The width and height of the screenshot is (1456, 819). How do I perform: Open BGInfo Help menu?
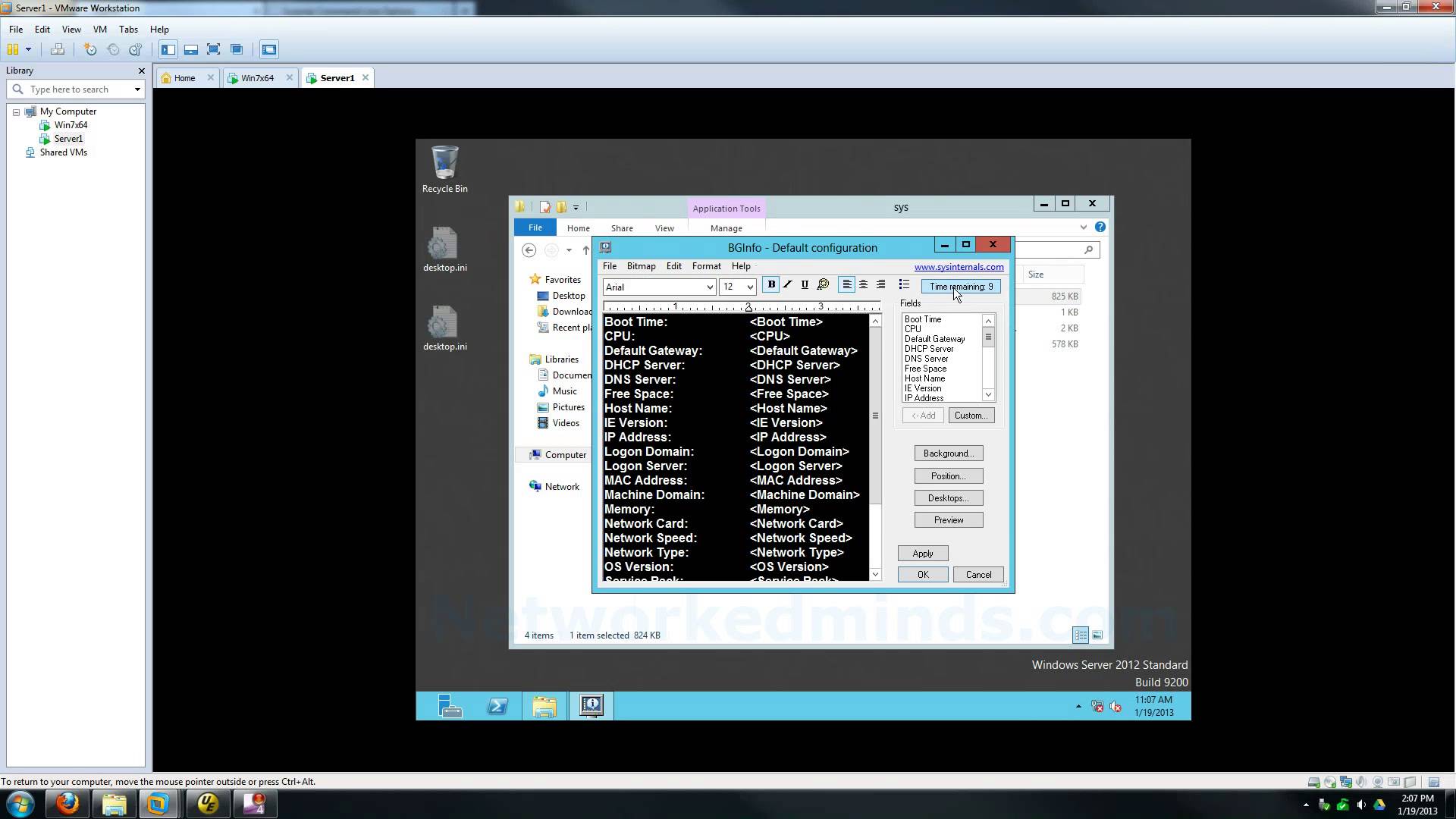pos(741,266)
